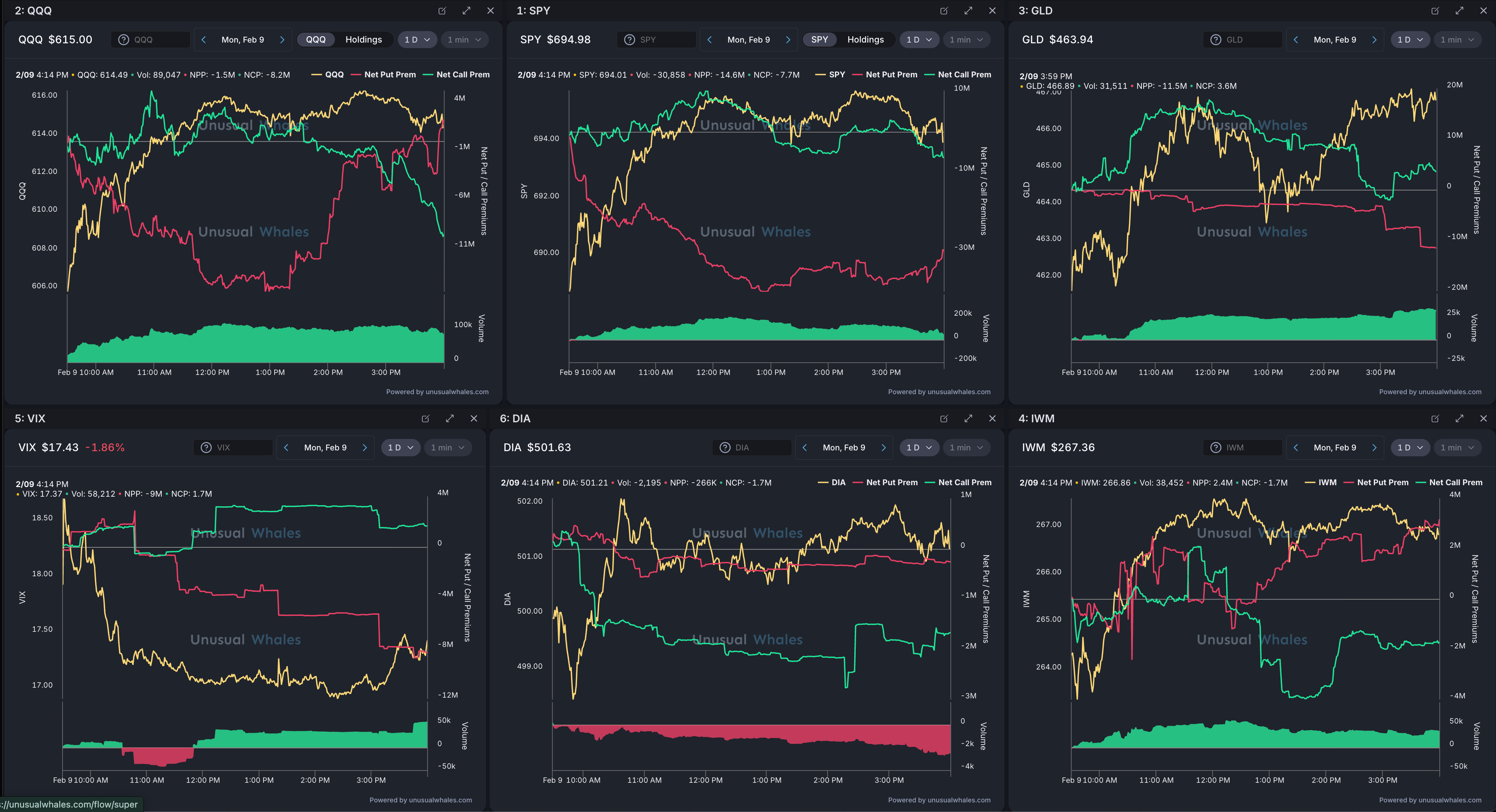This screenshot has width=1496, height=812.
Task: Expand the DIA panel to fullscreen
Action: pyautogui.click(x=968, y=418)
